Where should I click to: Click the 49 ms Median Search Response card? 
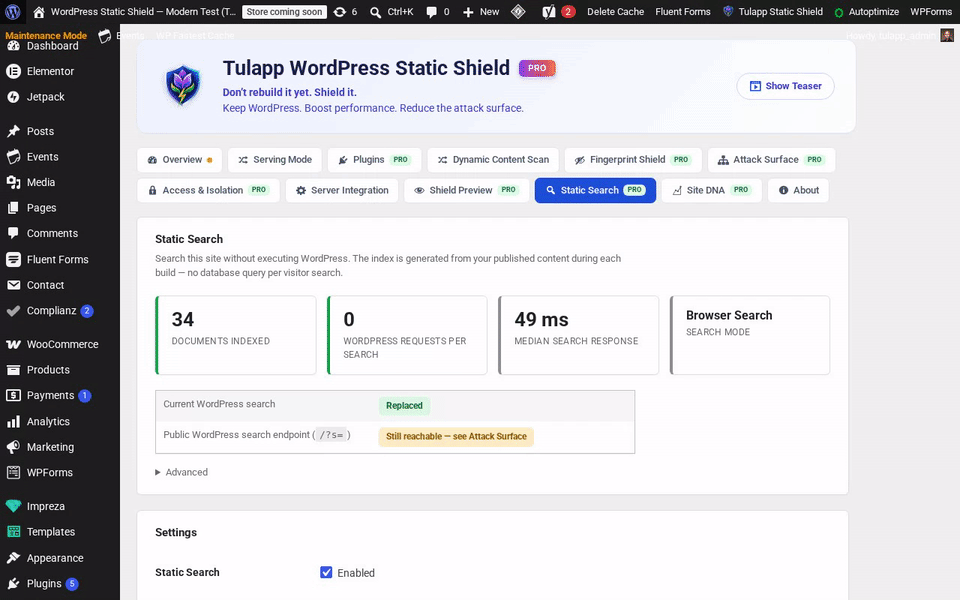point(579,335)
